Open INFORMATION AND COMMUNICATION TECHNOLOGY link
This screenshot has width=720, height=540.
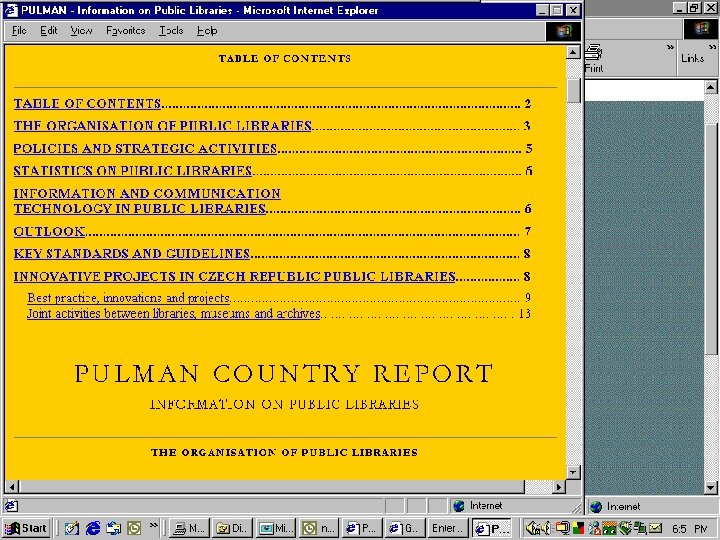click(x=147, y=201)
